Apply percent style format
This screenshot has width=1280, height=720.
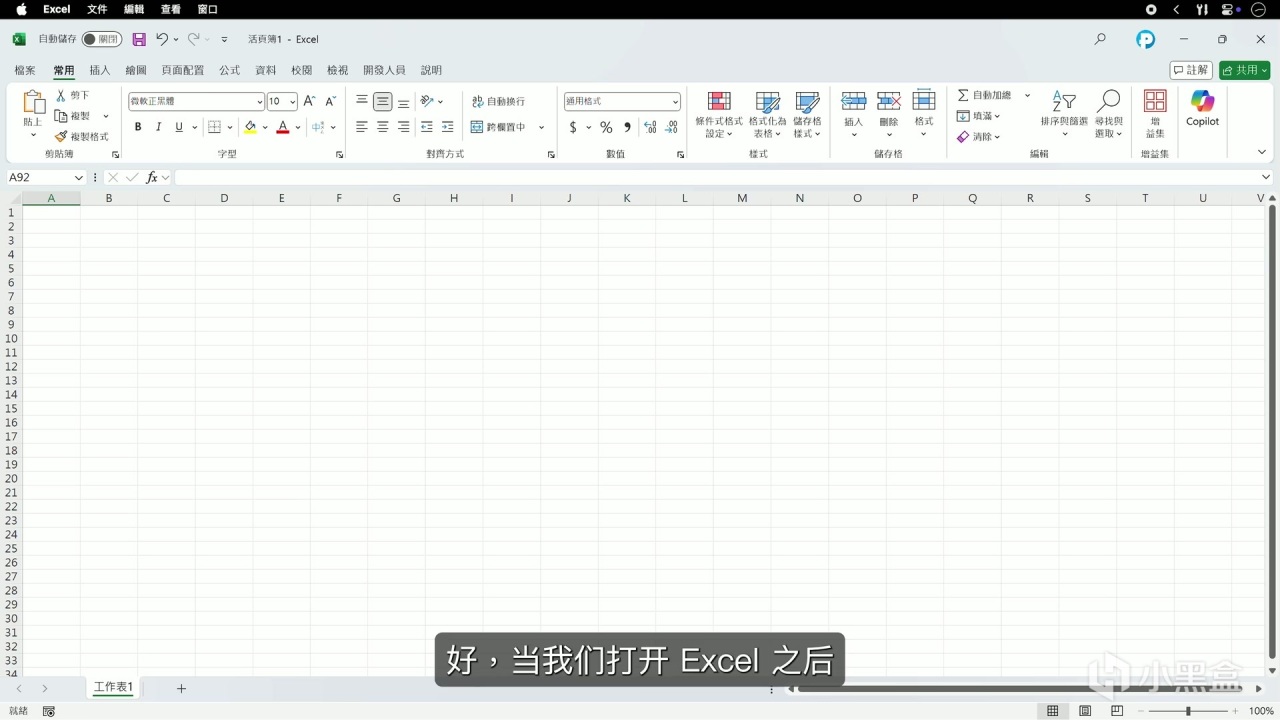(606, 127)
